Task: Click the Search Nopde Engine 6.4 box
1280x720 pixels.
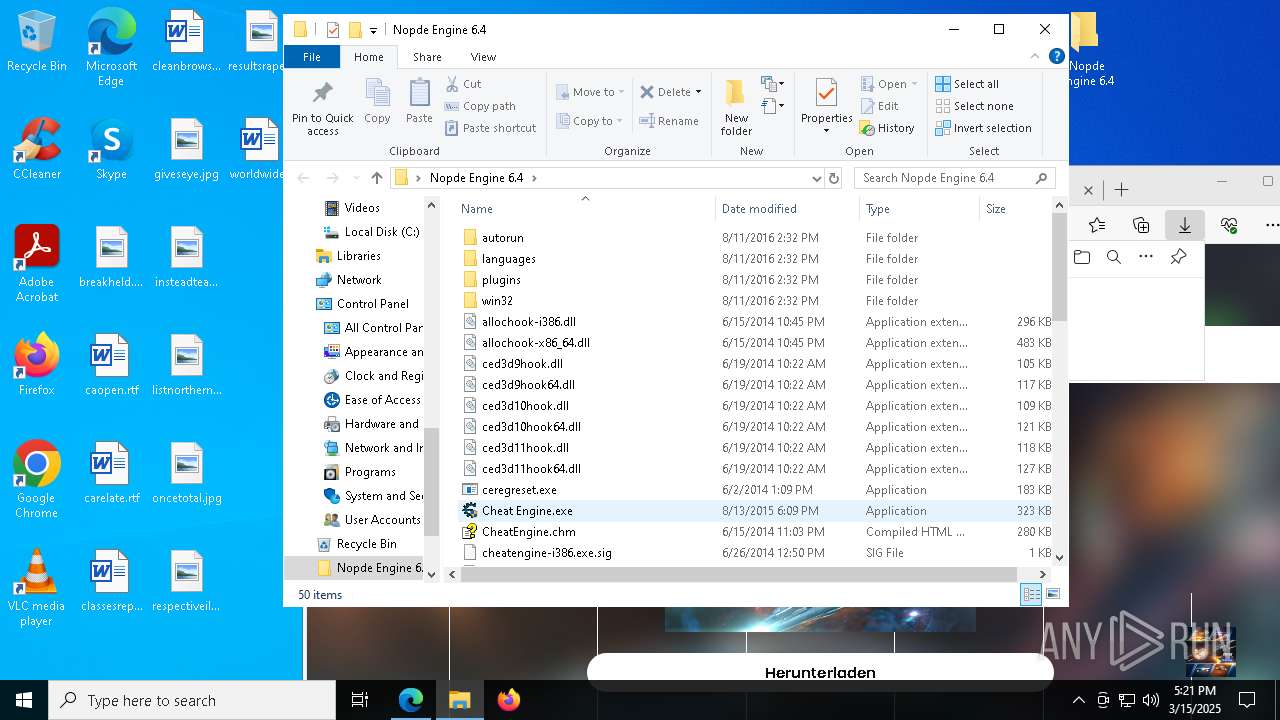Action: (x=955, y=178)
